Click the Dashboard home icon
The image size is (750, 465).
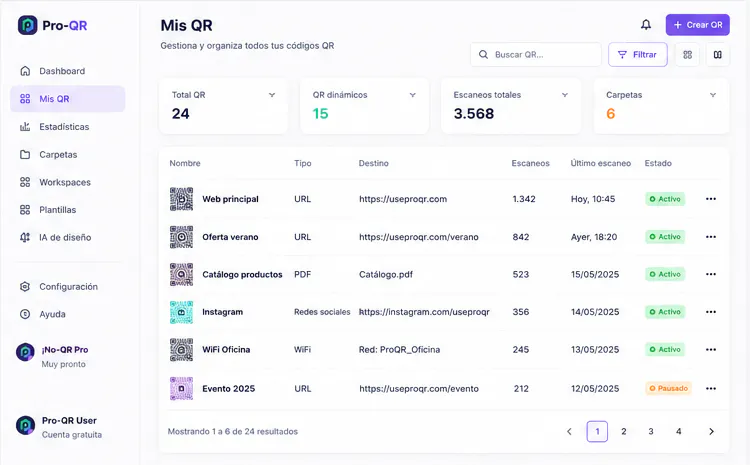coord(25,71)
